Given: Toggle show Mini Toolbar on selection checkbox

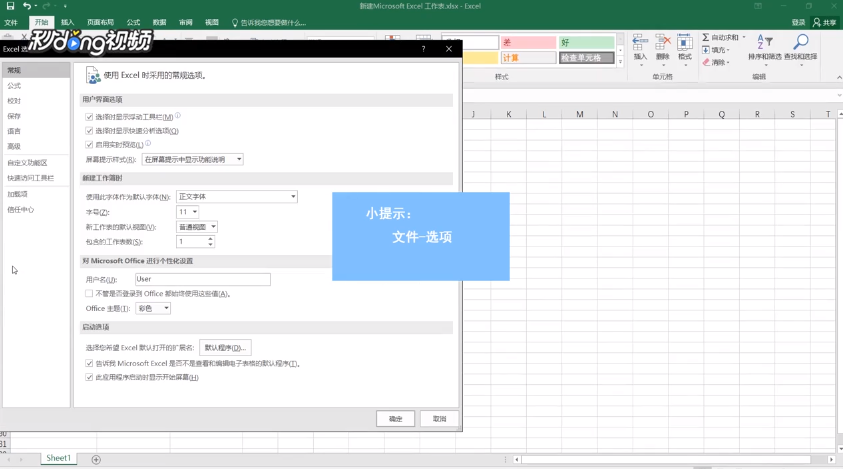Looking at the screenshot, I should point(89,117).
